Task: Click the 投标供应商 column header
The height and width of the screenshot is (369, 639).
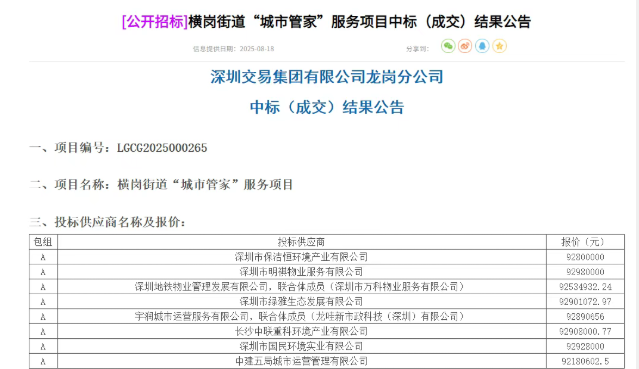Action: (x=302, y=242)
